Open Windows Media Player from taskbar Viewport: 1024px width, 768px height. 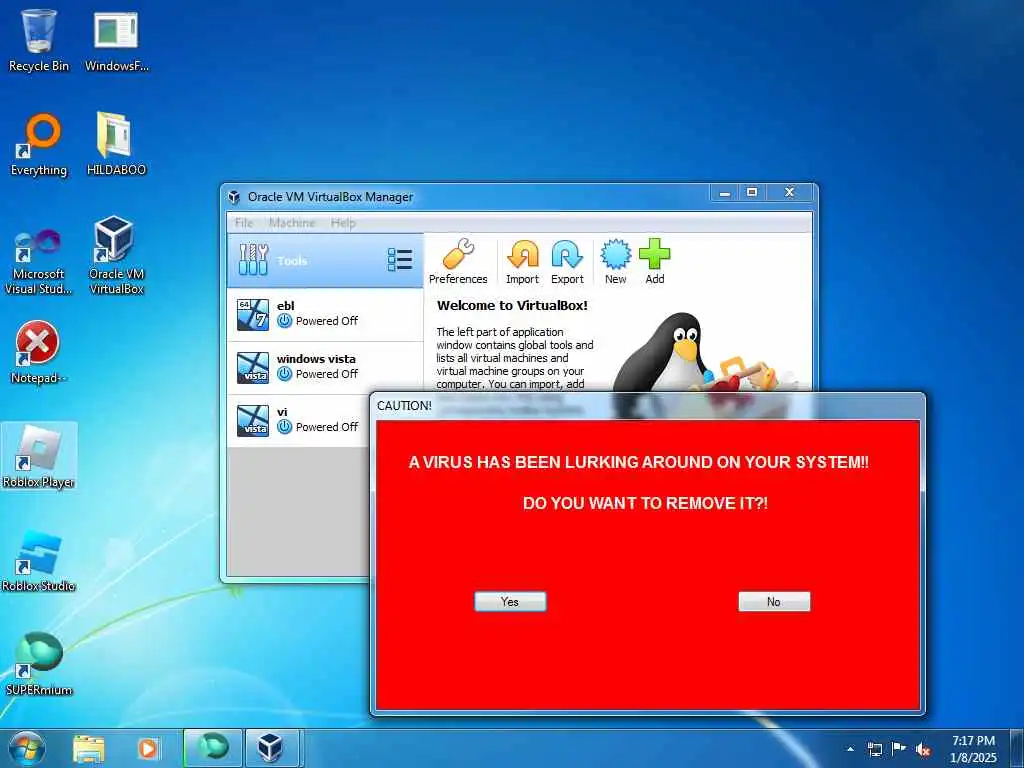148,748
